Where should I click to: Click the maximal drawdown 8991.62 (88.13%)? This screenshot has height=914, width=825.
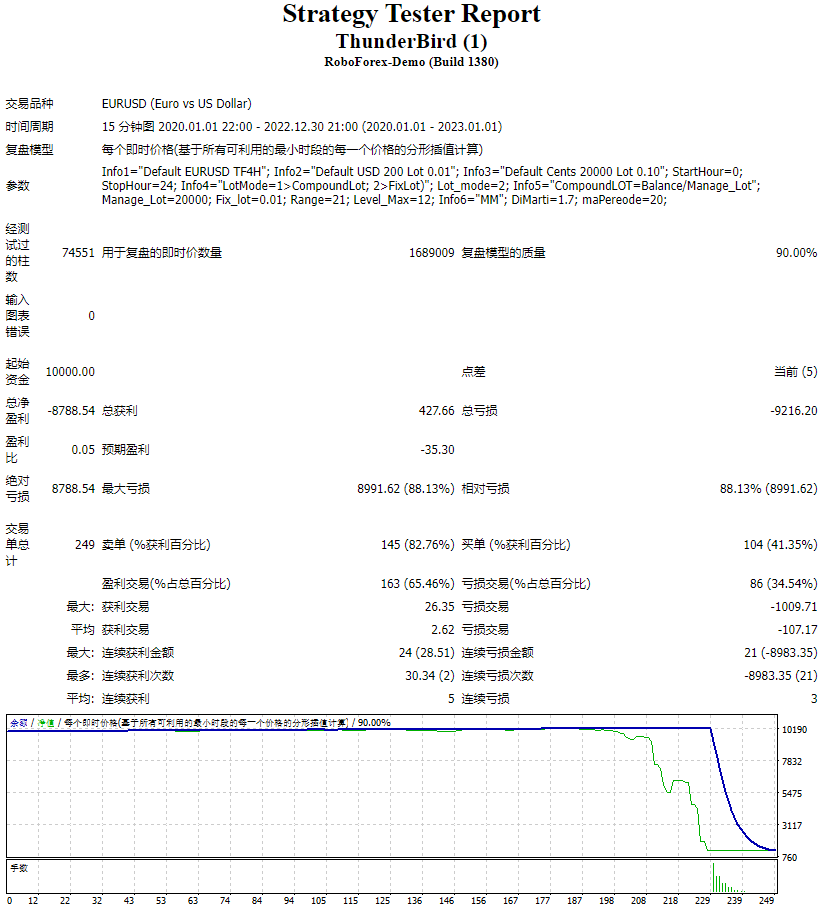[x=406, y=488]
